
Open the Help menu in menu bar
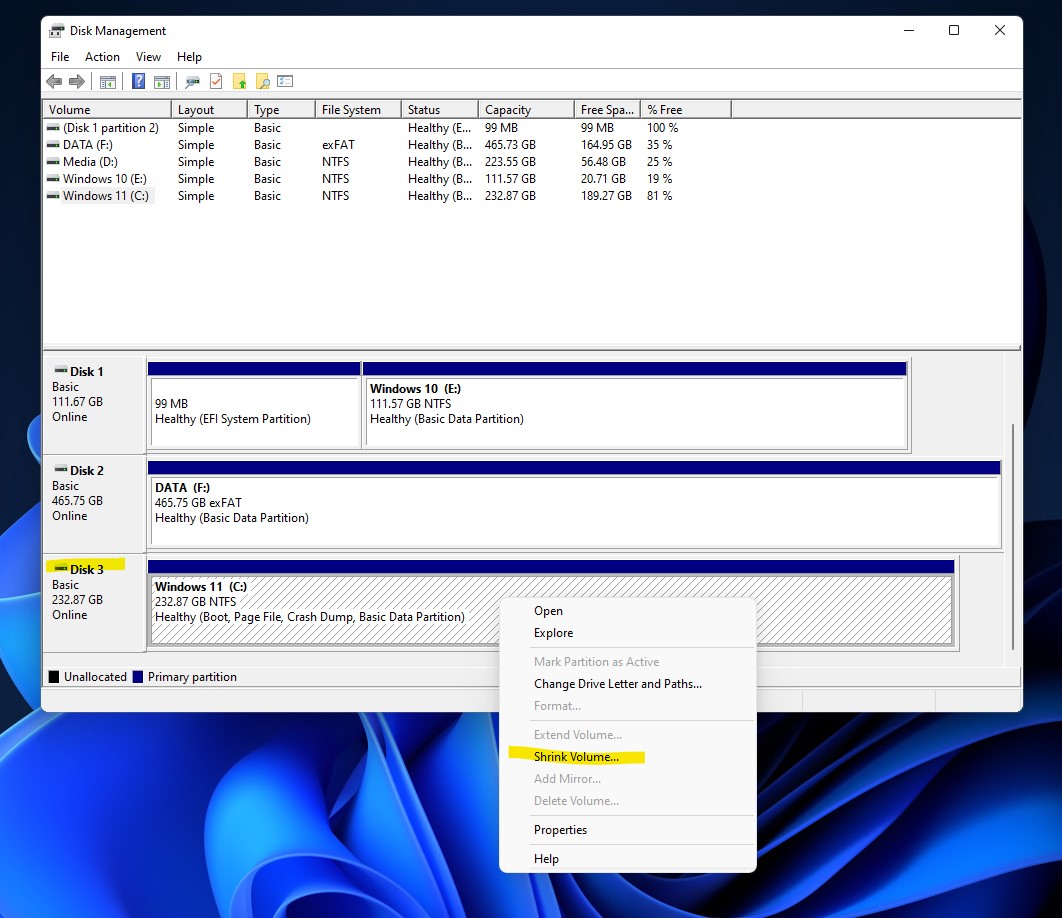190,57
